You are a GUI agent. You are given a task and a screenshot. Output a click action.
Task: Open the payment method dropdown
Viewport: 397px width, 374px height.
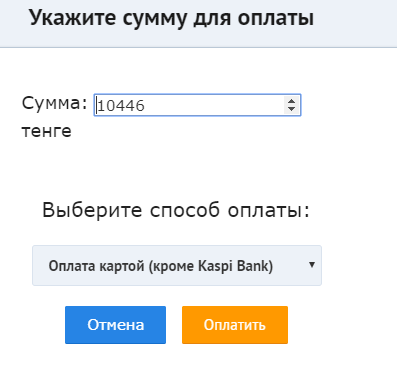point(177,266)
